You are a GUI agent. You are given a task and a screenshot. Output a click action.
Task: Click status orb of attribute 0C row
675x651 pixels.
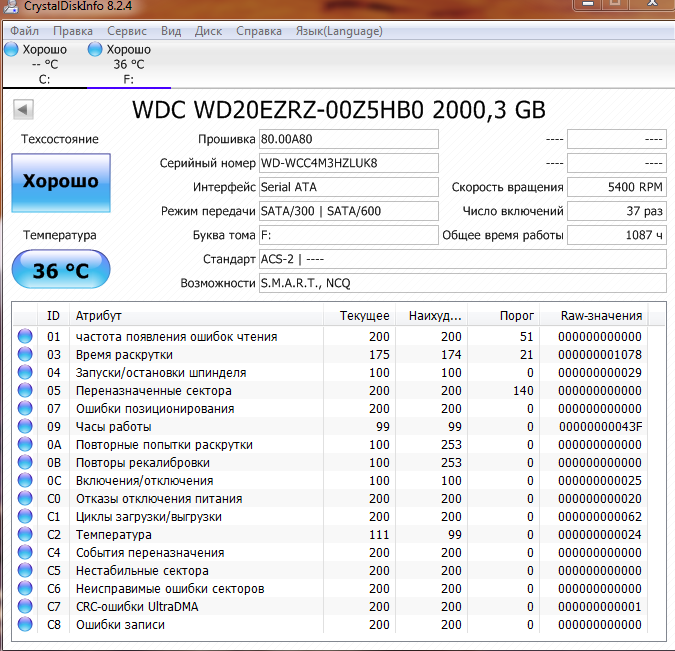point(25,480)
